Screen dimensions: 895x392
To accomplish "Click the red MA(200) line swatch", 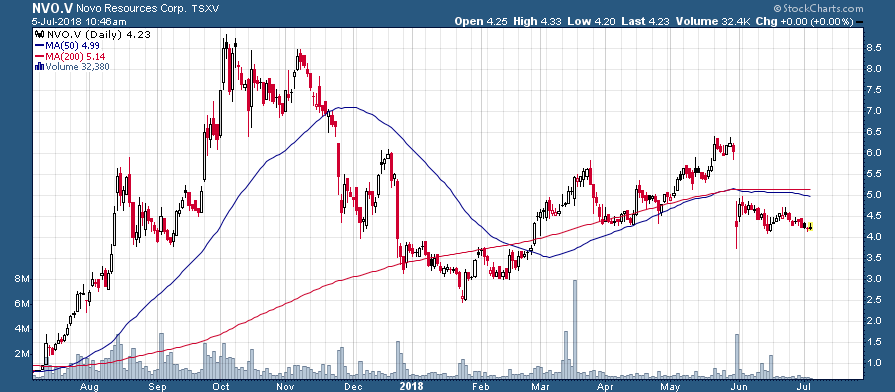I will coord(40,56).
